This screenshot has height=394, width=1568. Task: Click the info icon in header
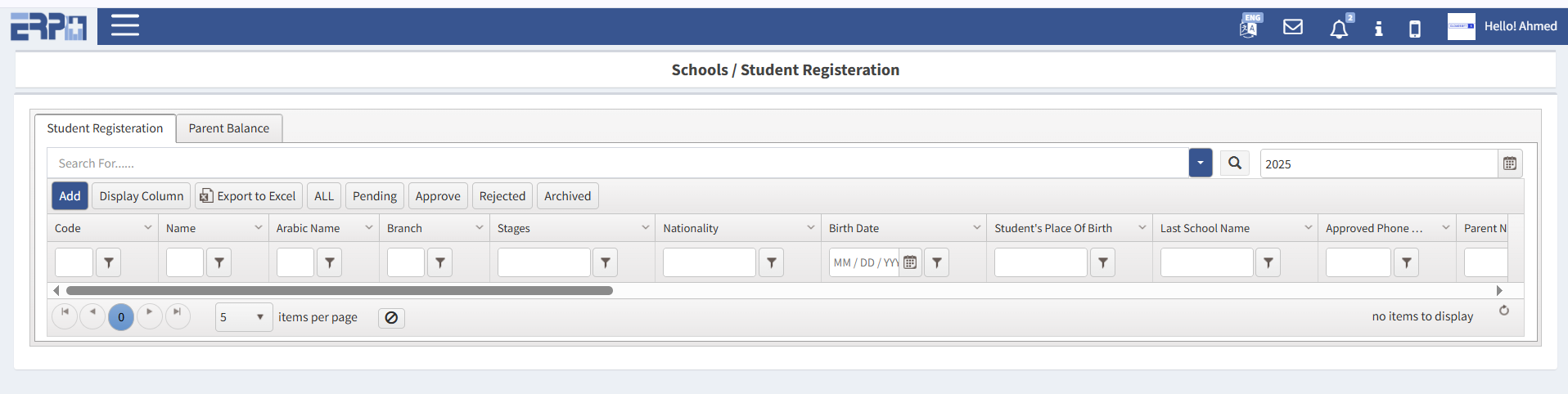(x=1379, y=29)
